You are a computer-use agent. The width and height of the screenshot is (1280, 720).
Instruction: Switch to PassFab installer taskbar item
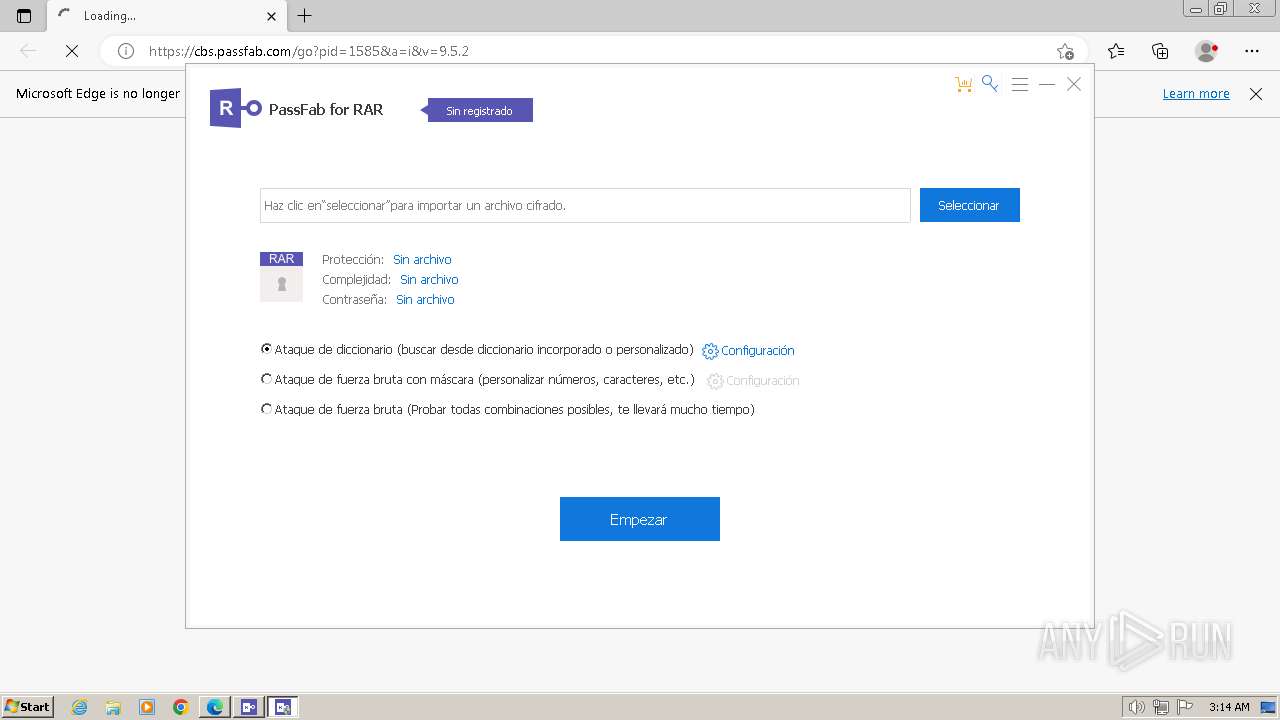[x=249, y=707]
